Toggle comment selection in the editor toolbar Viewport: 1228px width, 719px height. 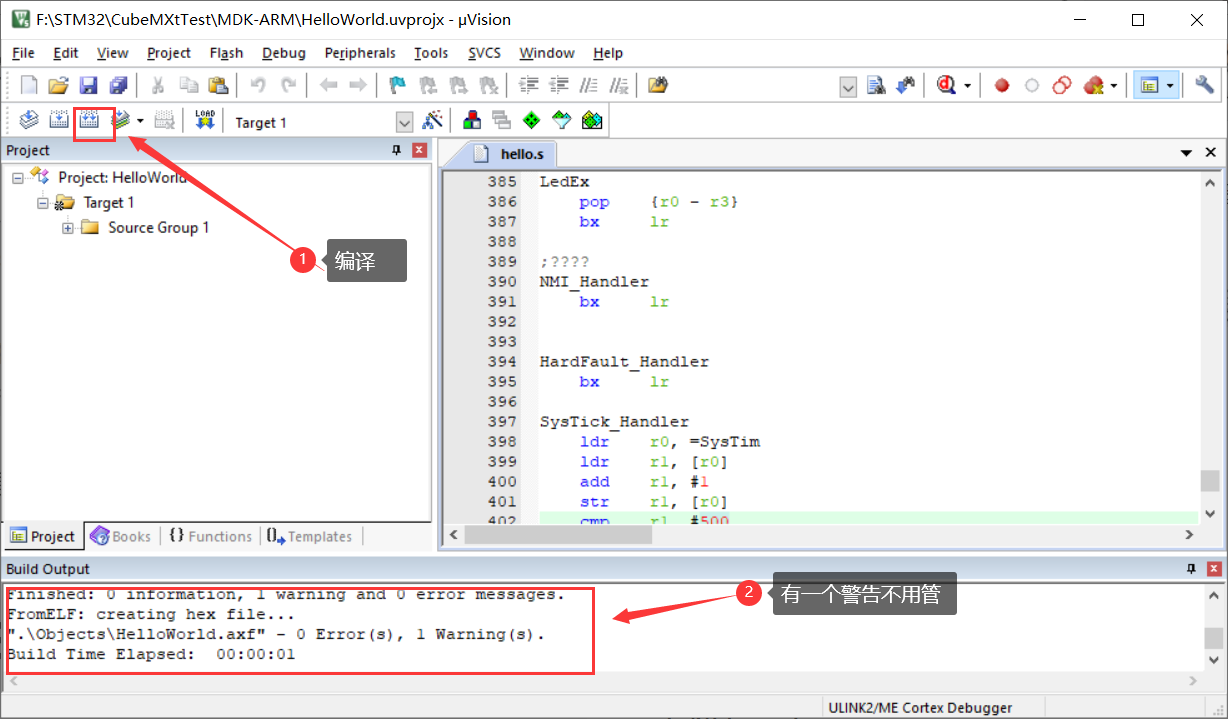coord(588,85)
